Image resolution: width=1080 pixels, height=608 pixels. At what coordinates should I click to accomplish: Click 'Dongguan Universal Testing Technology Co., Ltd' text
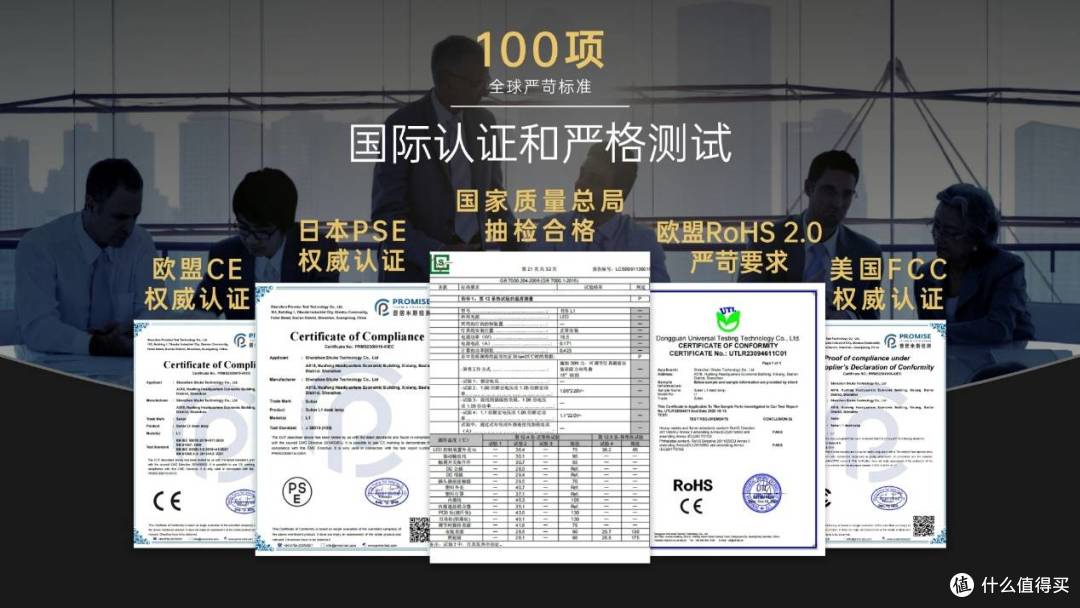click(727, 338)
